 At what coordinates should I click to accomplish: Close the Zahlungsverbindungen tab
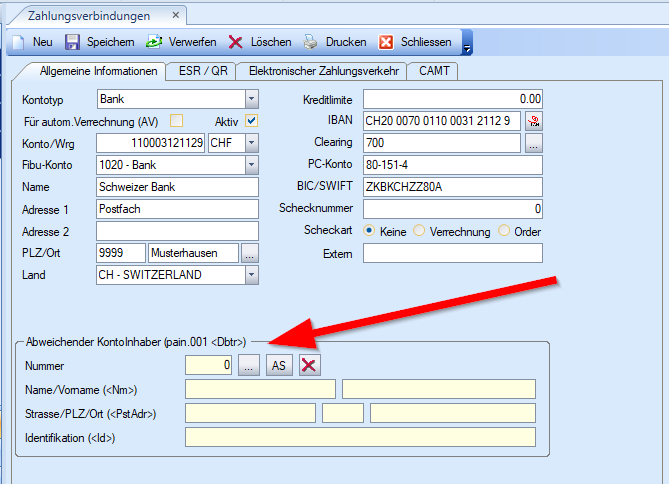pos(175,15)
